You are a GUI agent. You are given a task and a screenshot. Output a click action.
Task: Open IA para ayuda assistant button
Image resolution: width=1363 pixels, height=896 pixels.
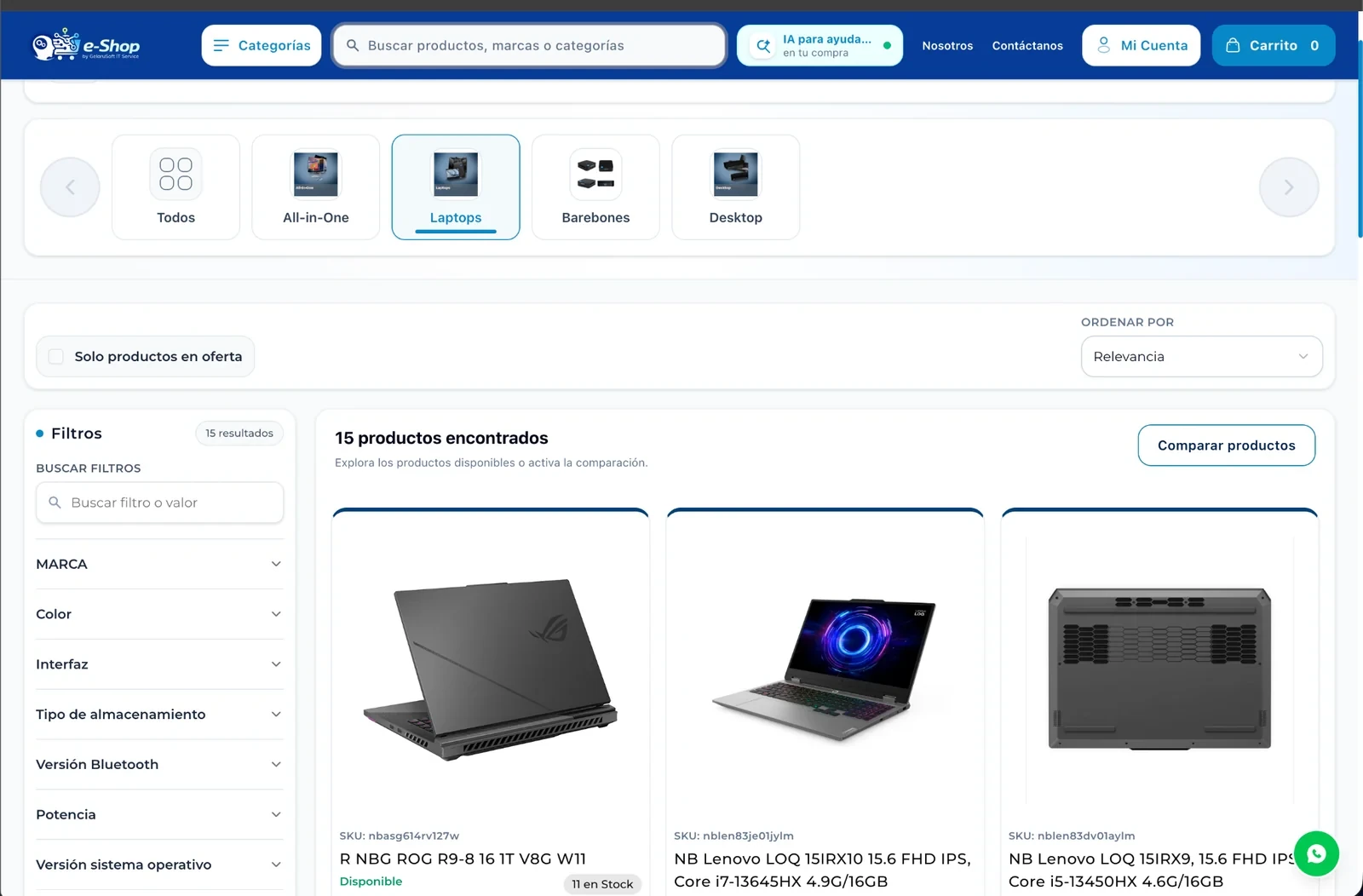(820, 45)
